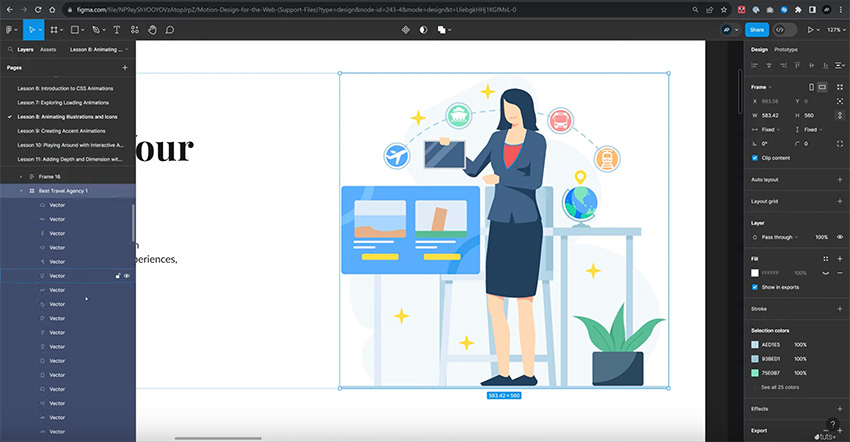
Task: Open page Lesson 7: Exploring Loading Animations
Action: (x=63, y=103)
